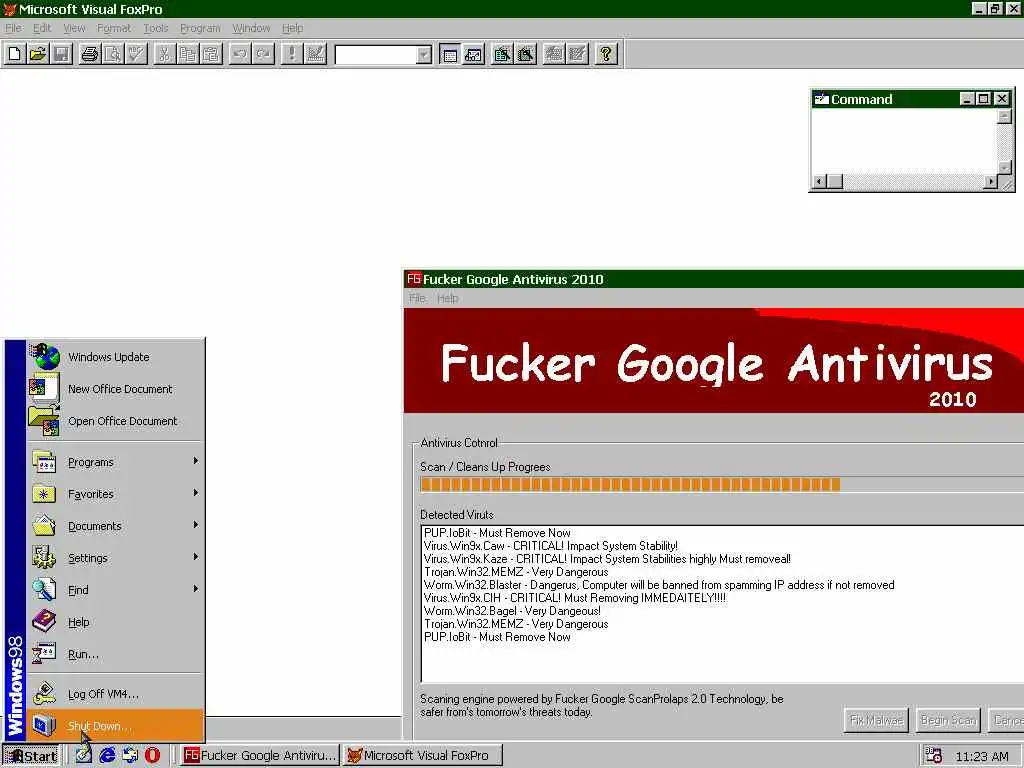
Task: Click the Fix Malware button
Action: pos(876,720)
